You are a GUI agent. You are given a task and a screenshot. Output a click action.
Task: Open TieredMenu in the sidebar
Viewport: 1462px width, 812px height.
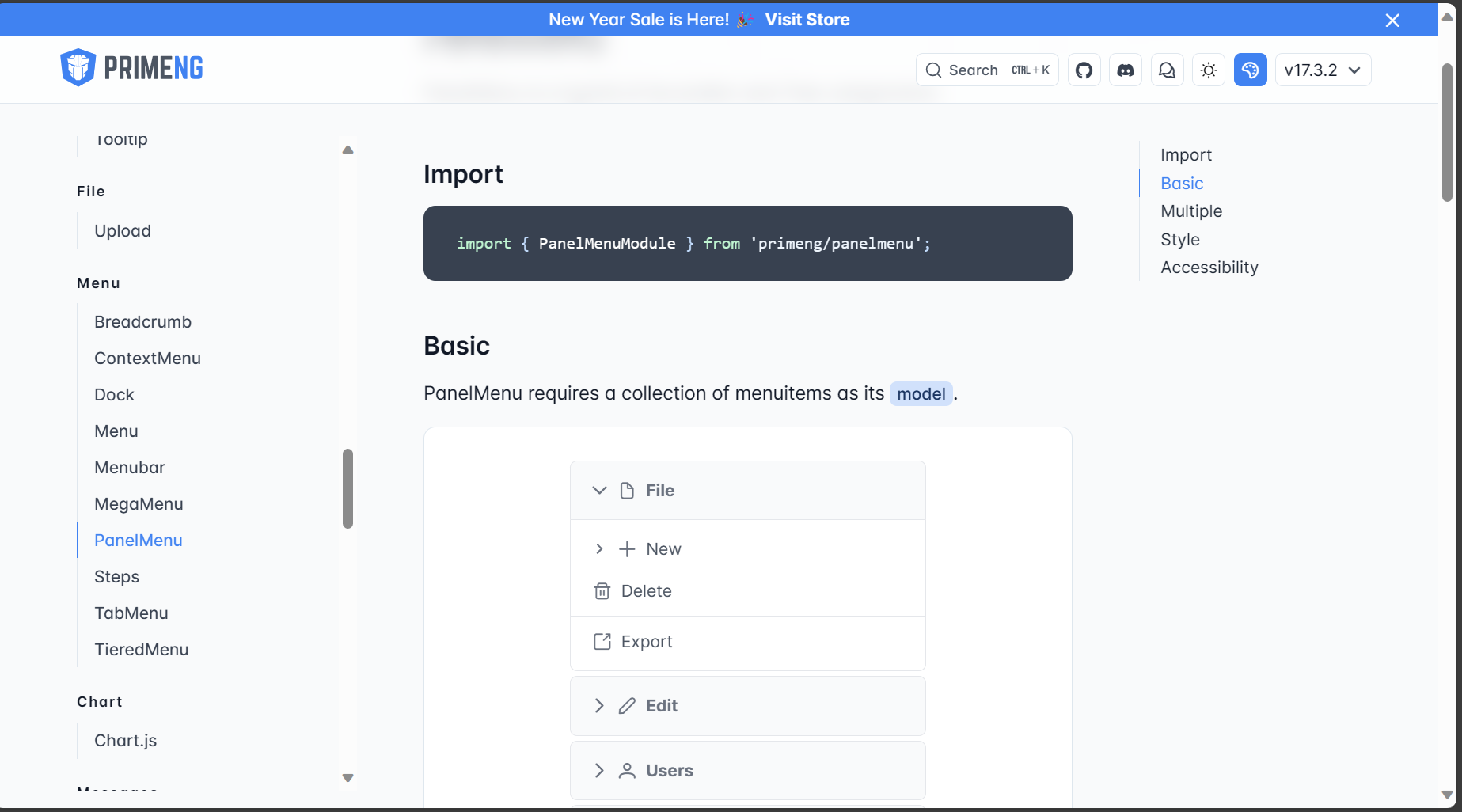pyautogui.click(x=142, y=650)
